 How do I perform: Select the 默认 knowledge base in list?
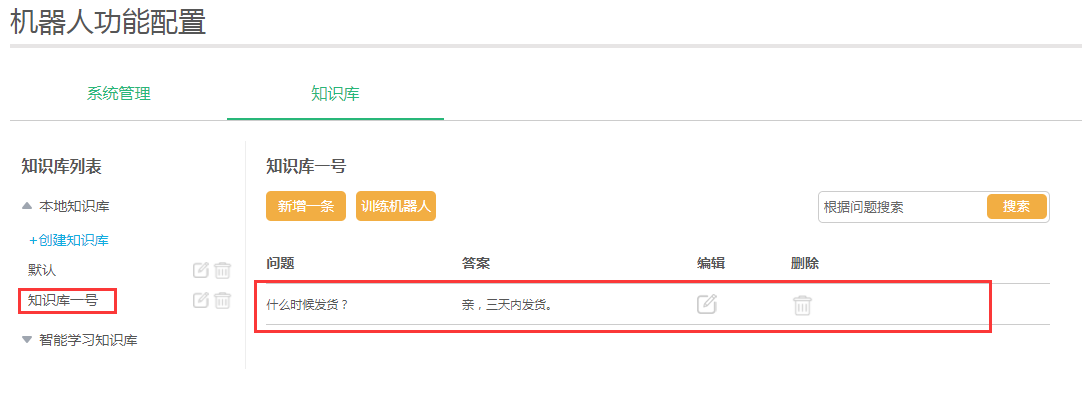click(41, 270)
